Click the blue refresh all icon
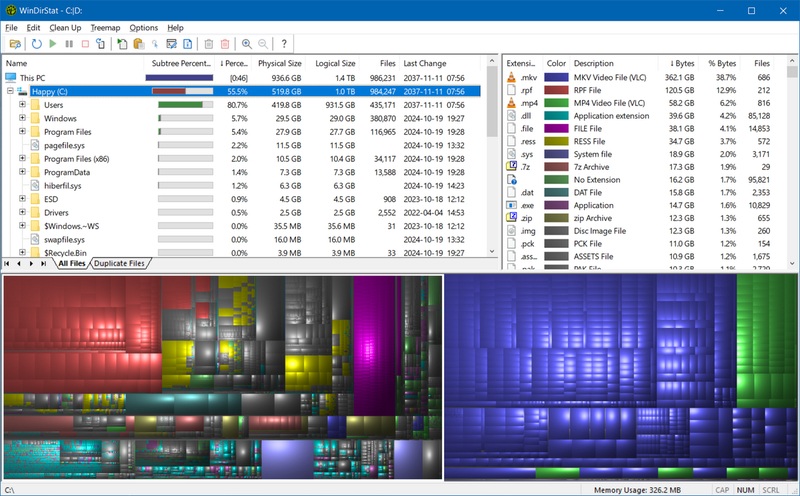The image size is (800, 496). click(37, 44)
